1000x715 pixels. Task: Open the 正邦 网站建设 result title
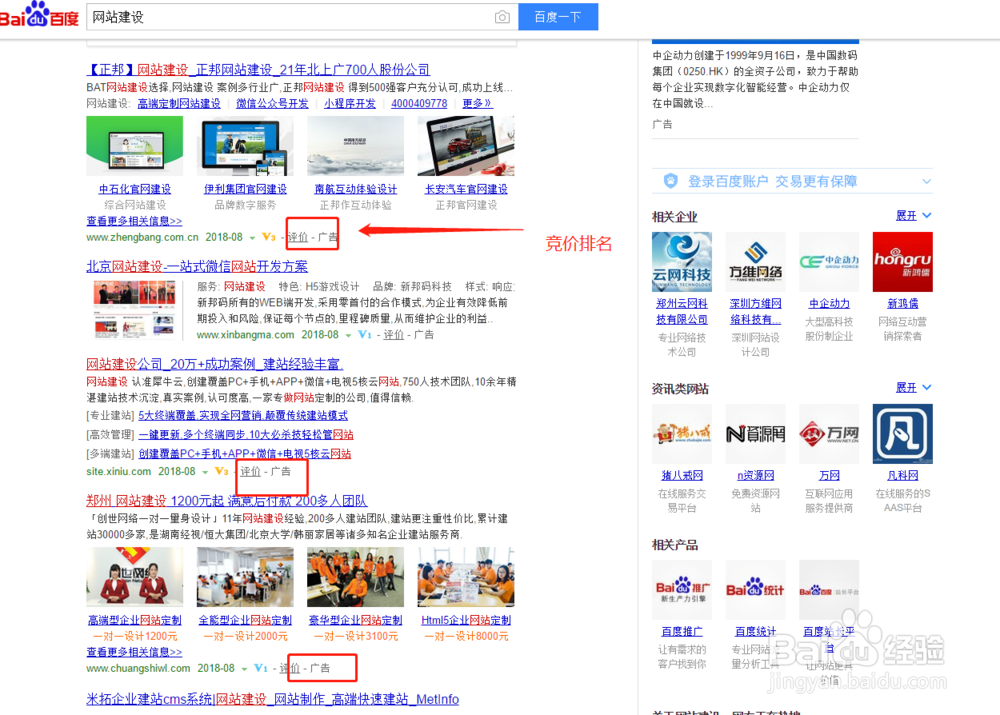tap(258, 70)
